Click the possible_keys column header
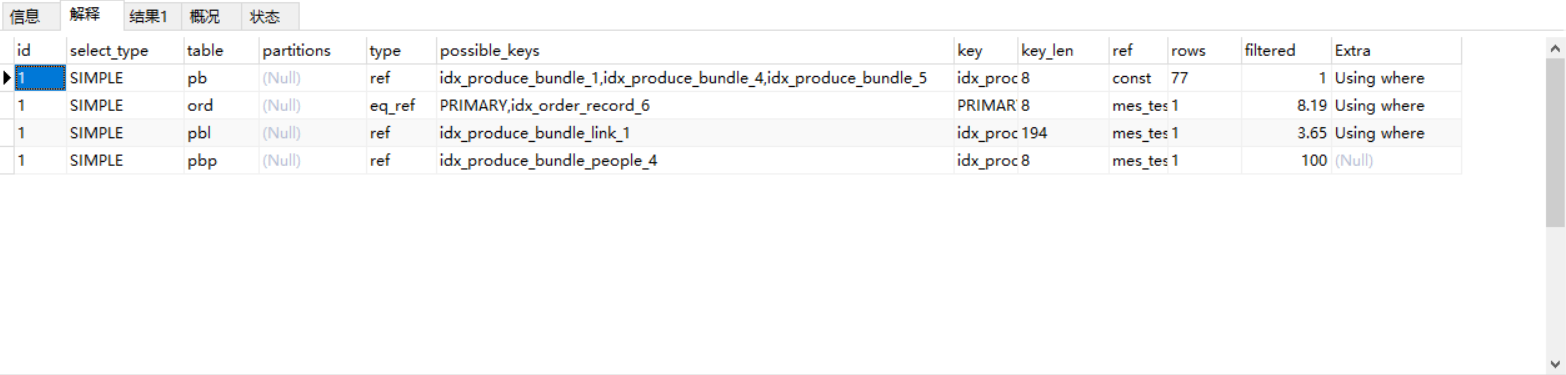 [695, 50]
